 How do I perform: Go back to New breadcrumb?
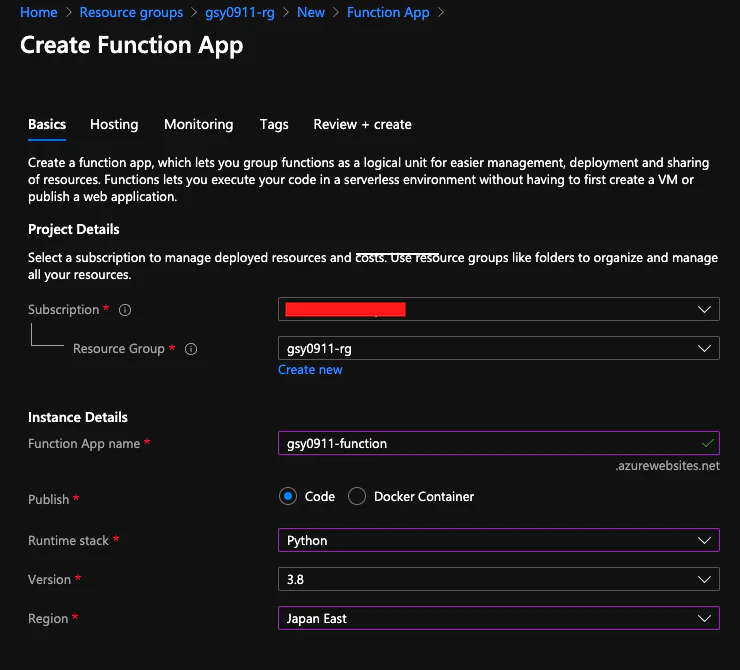pos(311,12)
